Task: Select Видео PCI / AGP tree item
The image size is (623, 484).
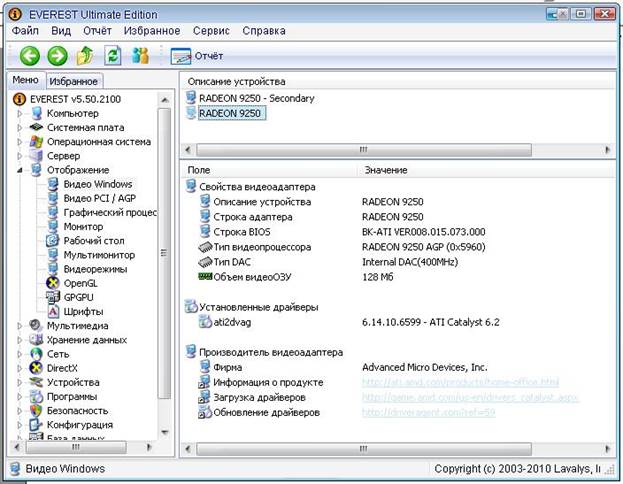Action: [100, 198]
